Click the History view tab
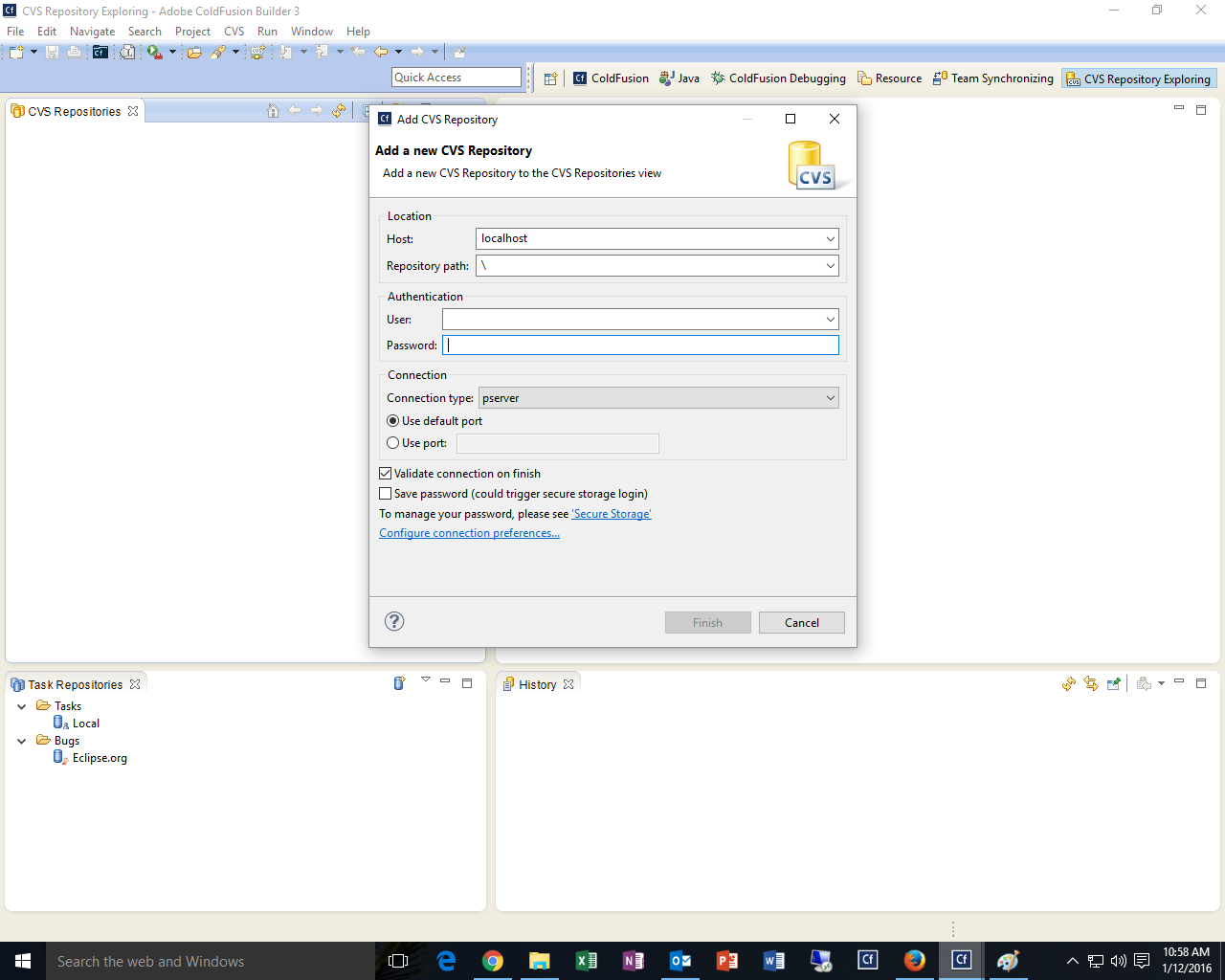Image resolution: width=1225 pixels, height=980 pixels. click(x=537, y=684)
